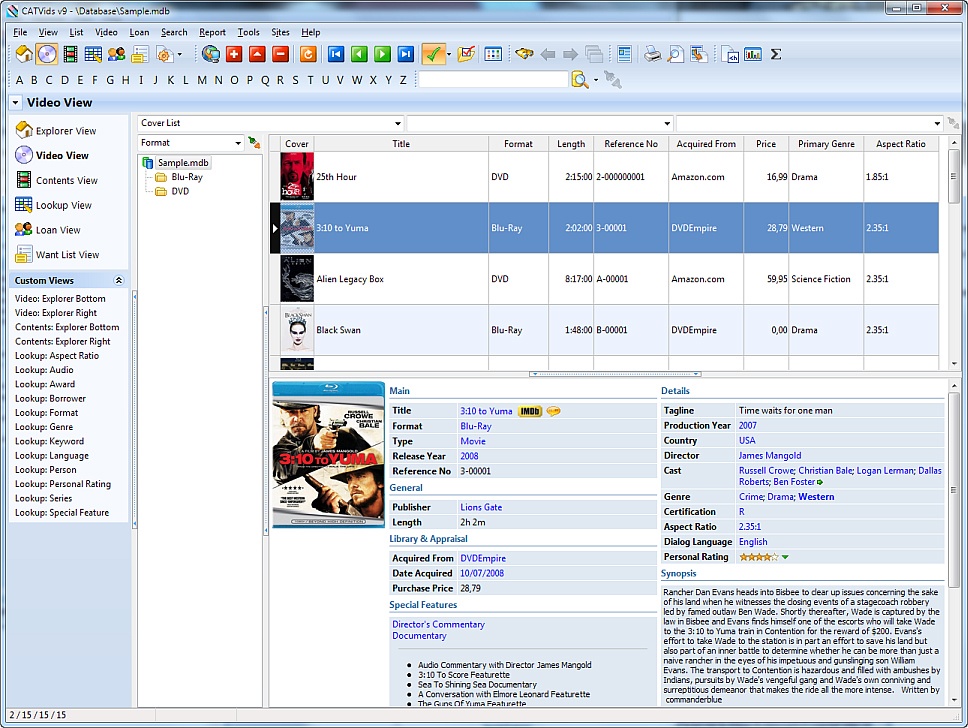Screen dimensions: 968x728
Task: Go to previous record with green left arrow
Action: [x=359, y=54]
